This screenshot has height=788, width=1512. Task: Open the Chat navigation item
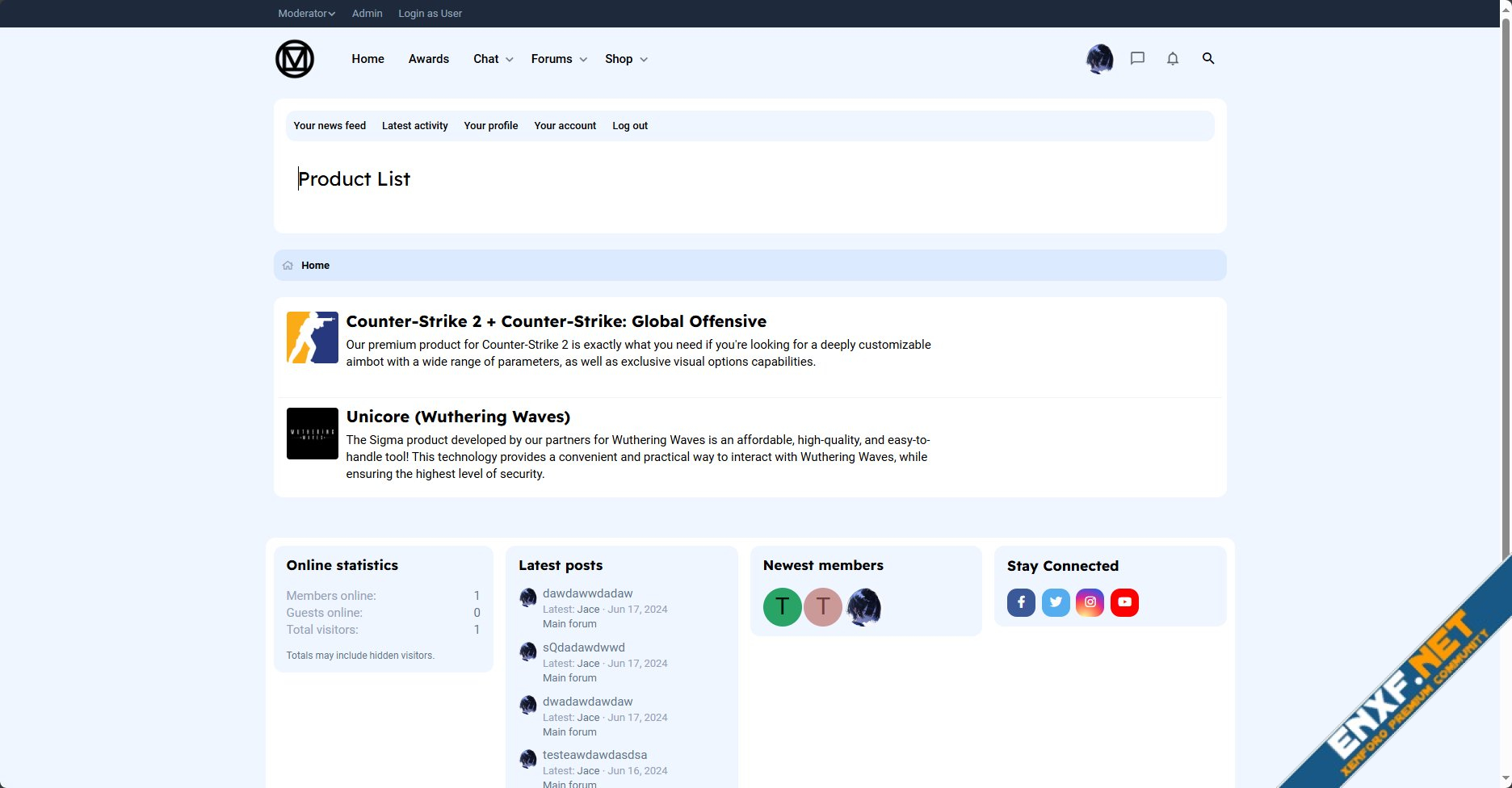click(486, 59)
